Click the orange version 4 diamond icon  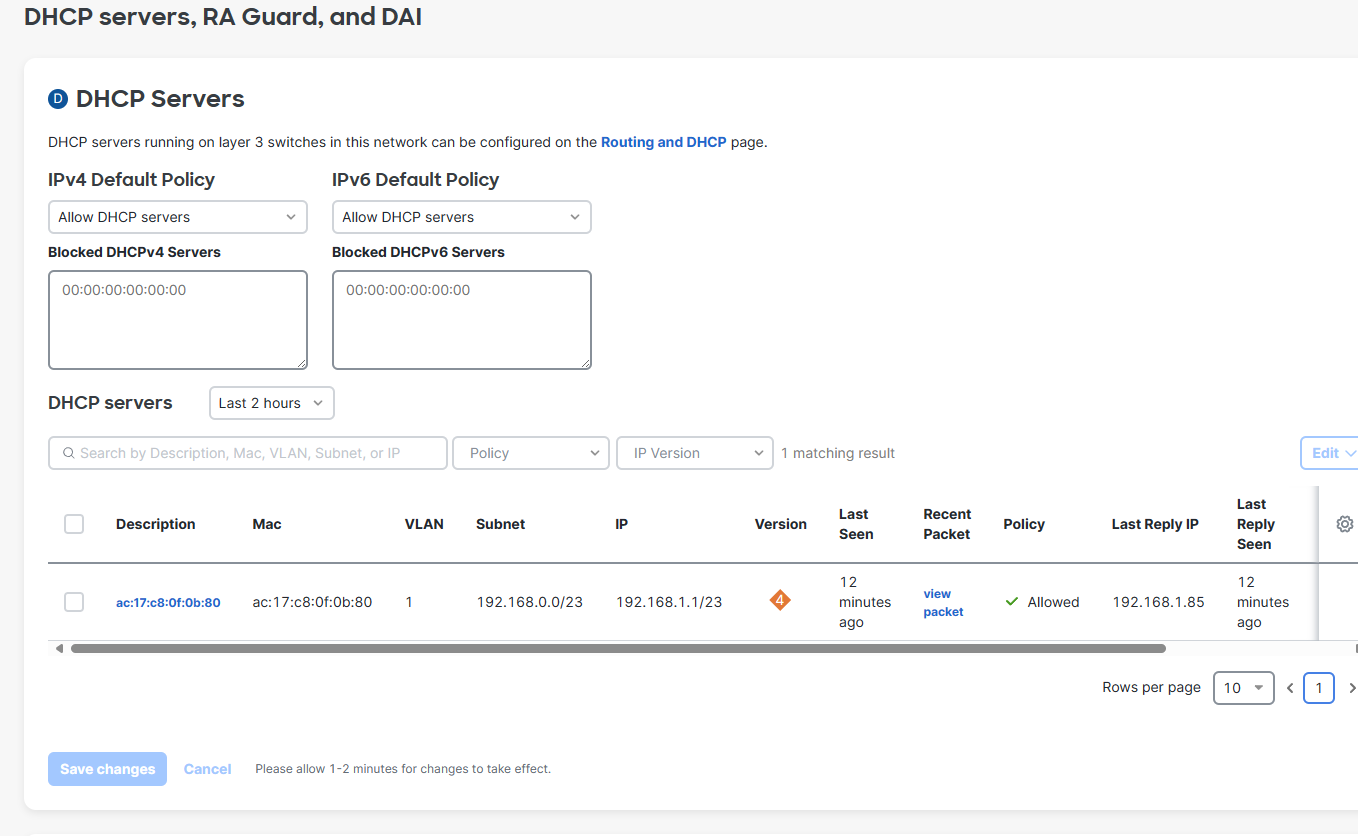coord(780,601)
